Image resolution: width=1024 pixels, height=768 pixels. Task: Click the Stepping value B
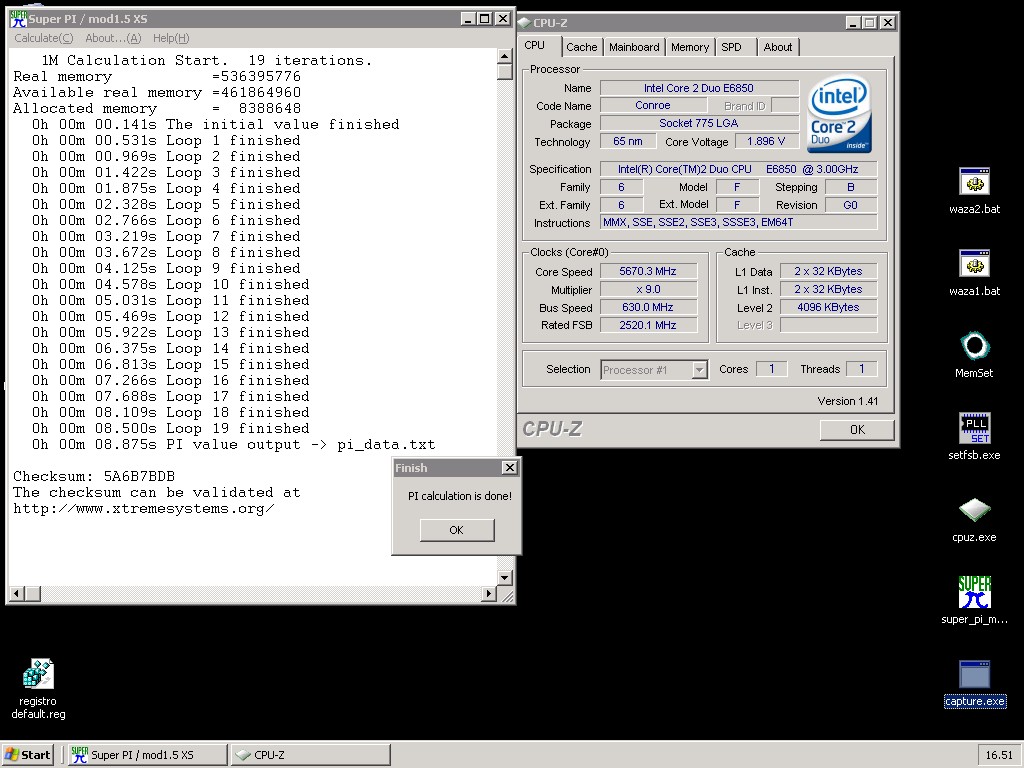[850, 187]
